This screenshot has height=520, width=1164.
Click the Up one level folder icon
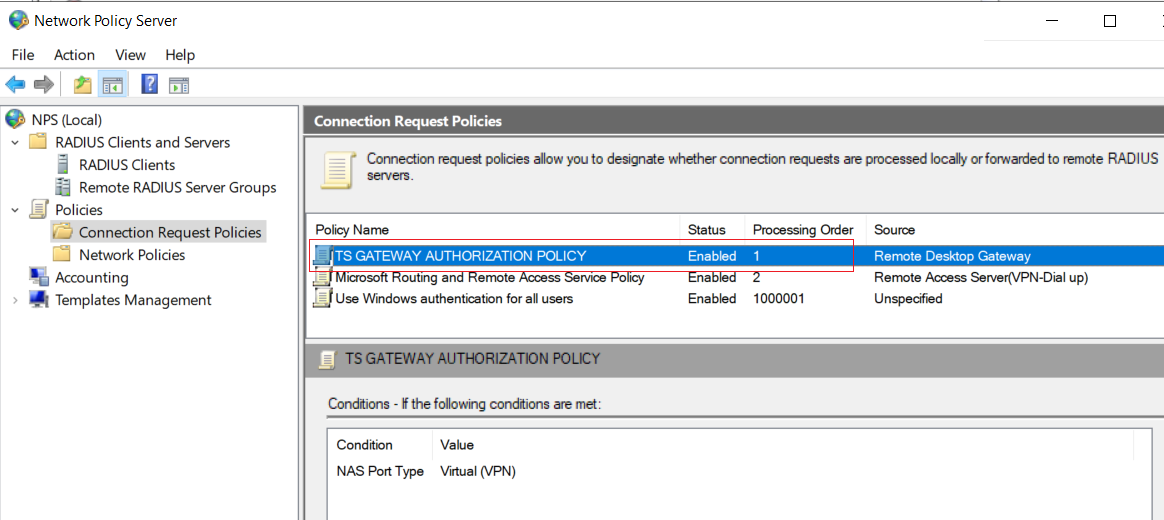82,85
